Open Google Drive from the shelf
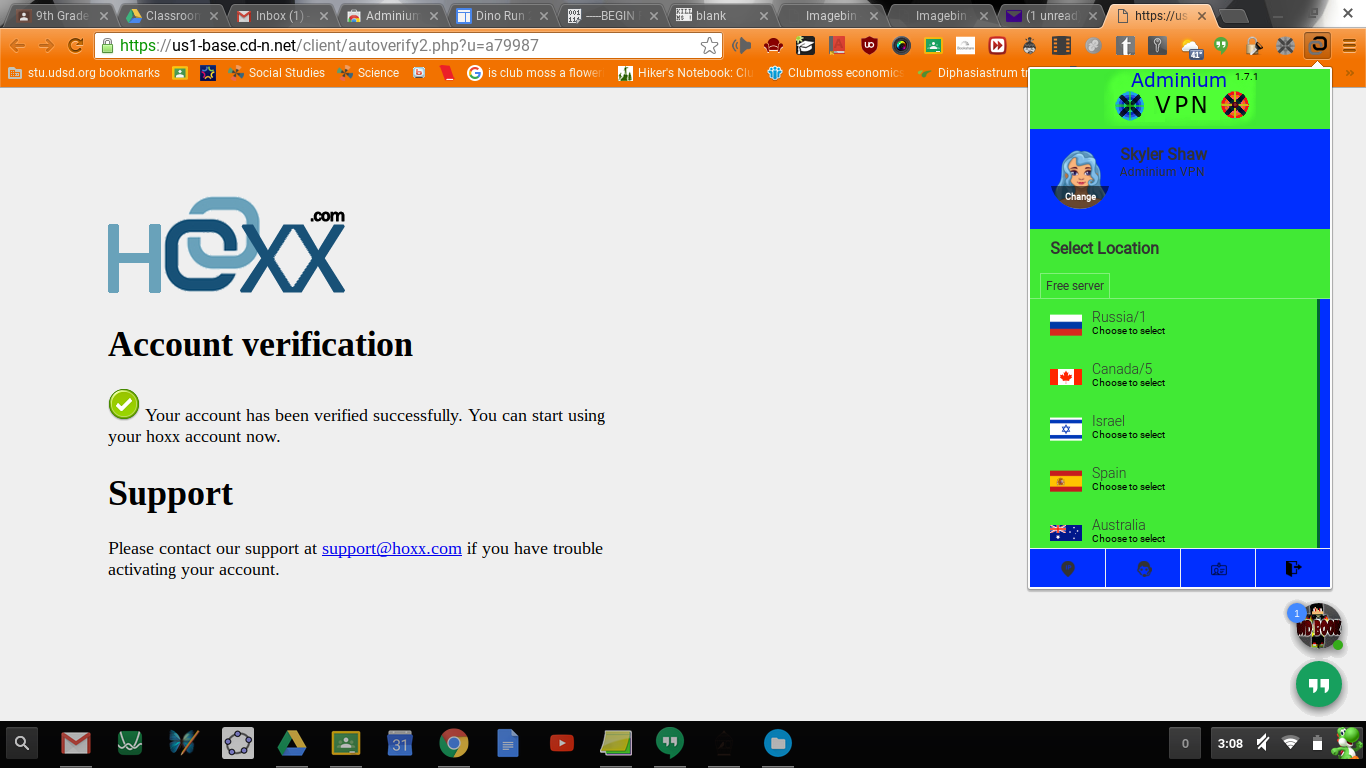1366x768 pixels. [x=291, y=743]
